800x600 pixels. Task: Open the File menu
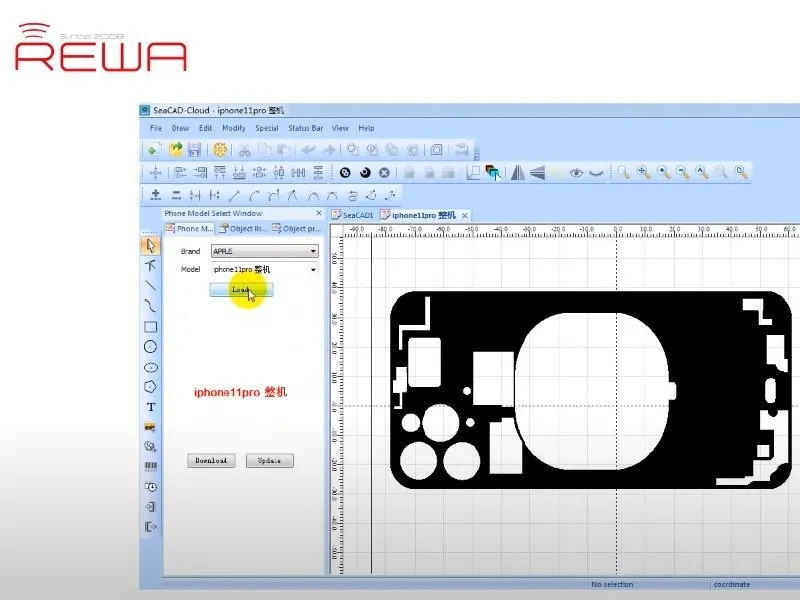click(156, 128)
